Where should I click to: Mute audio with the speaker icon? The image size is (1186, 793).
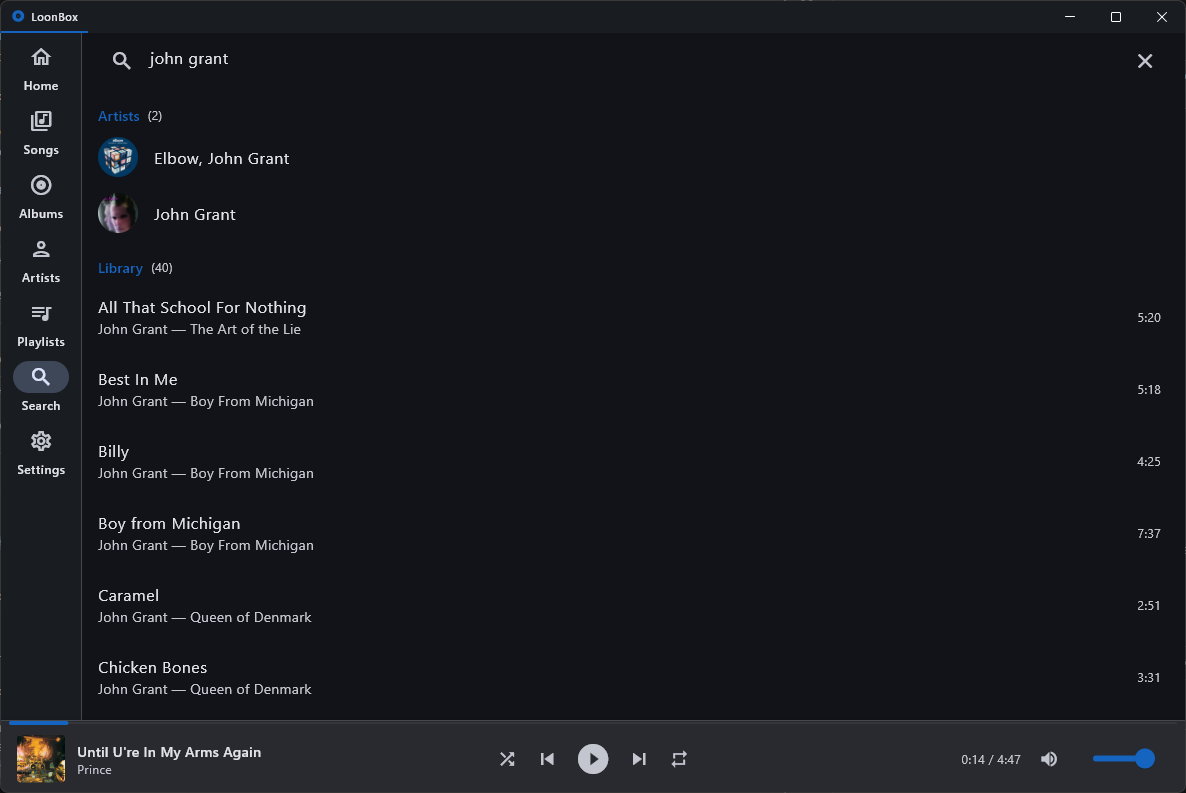click(1048, 758)
